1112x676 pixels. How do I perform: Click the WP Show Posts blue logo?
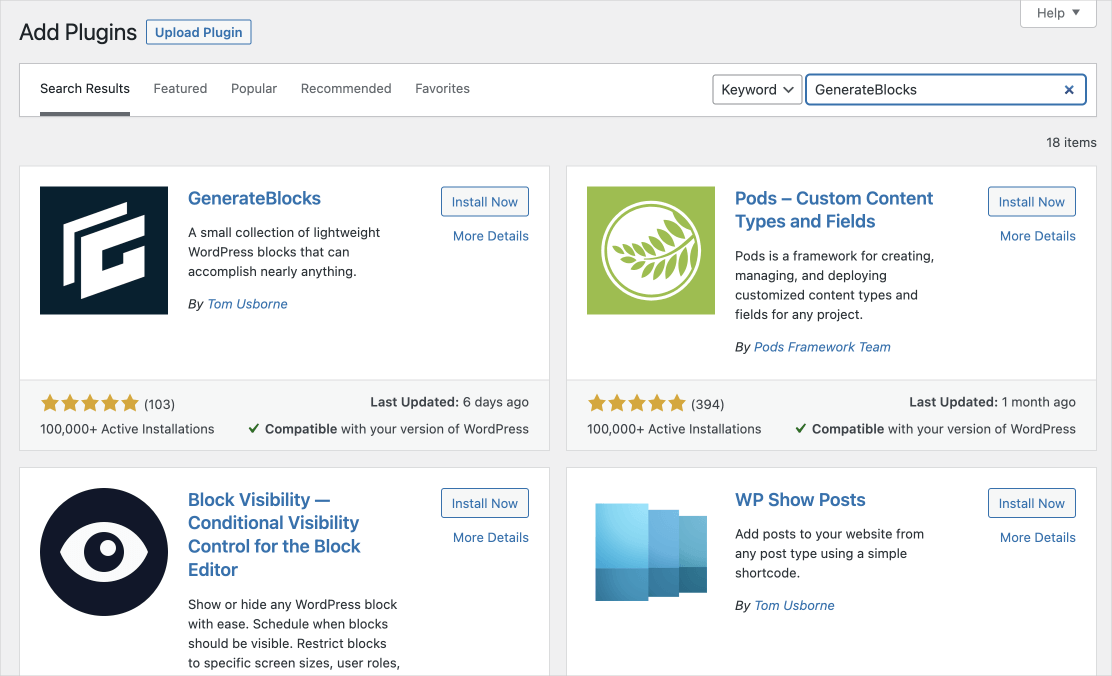coord(650,552)
